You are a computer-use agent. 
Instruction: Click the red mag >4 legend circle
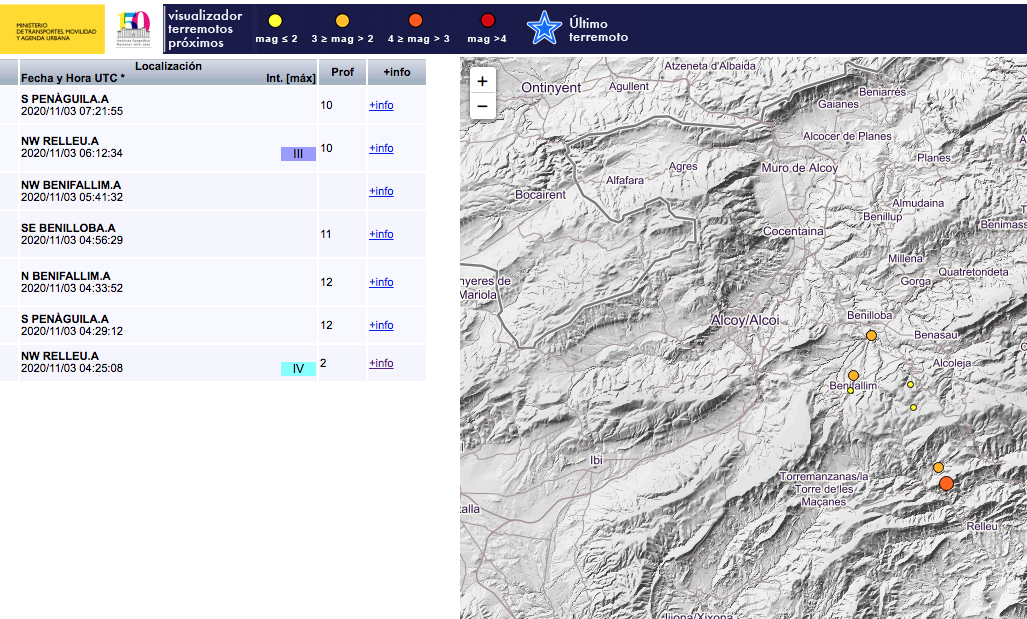(x=487, y=21)
